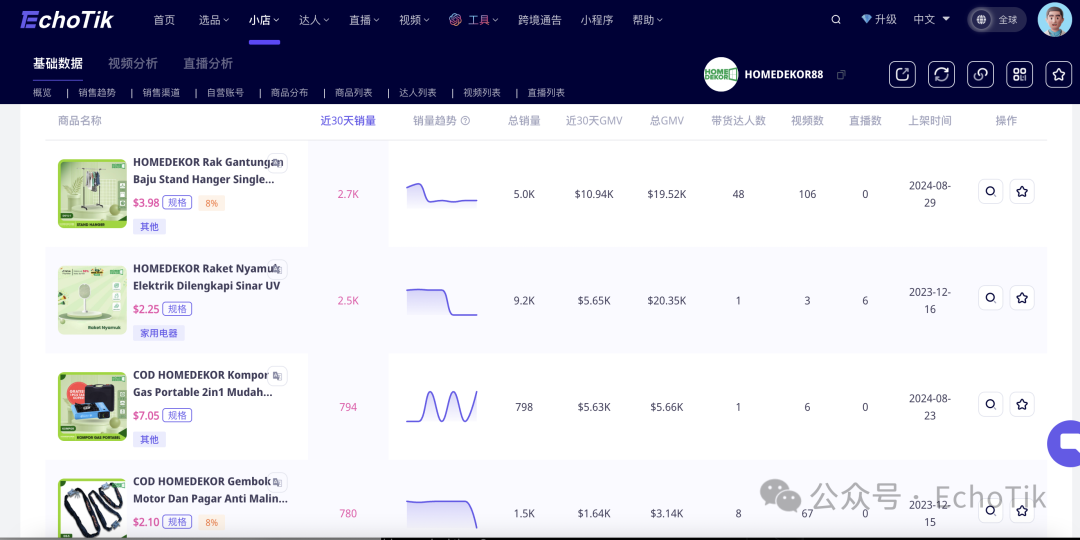Open the 中文 language dropdown

point(931,19)
